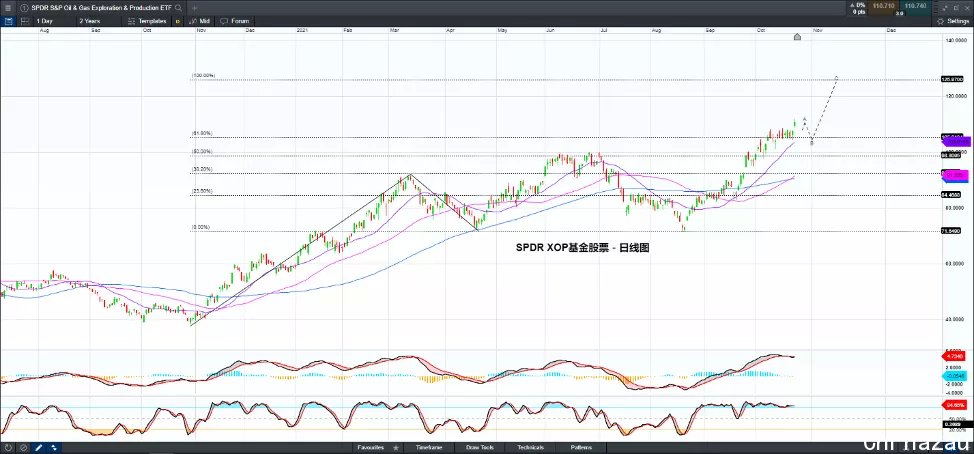Open the Favourites tab
Viewport: 974px width, 454px height.
pos(371,447)
